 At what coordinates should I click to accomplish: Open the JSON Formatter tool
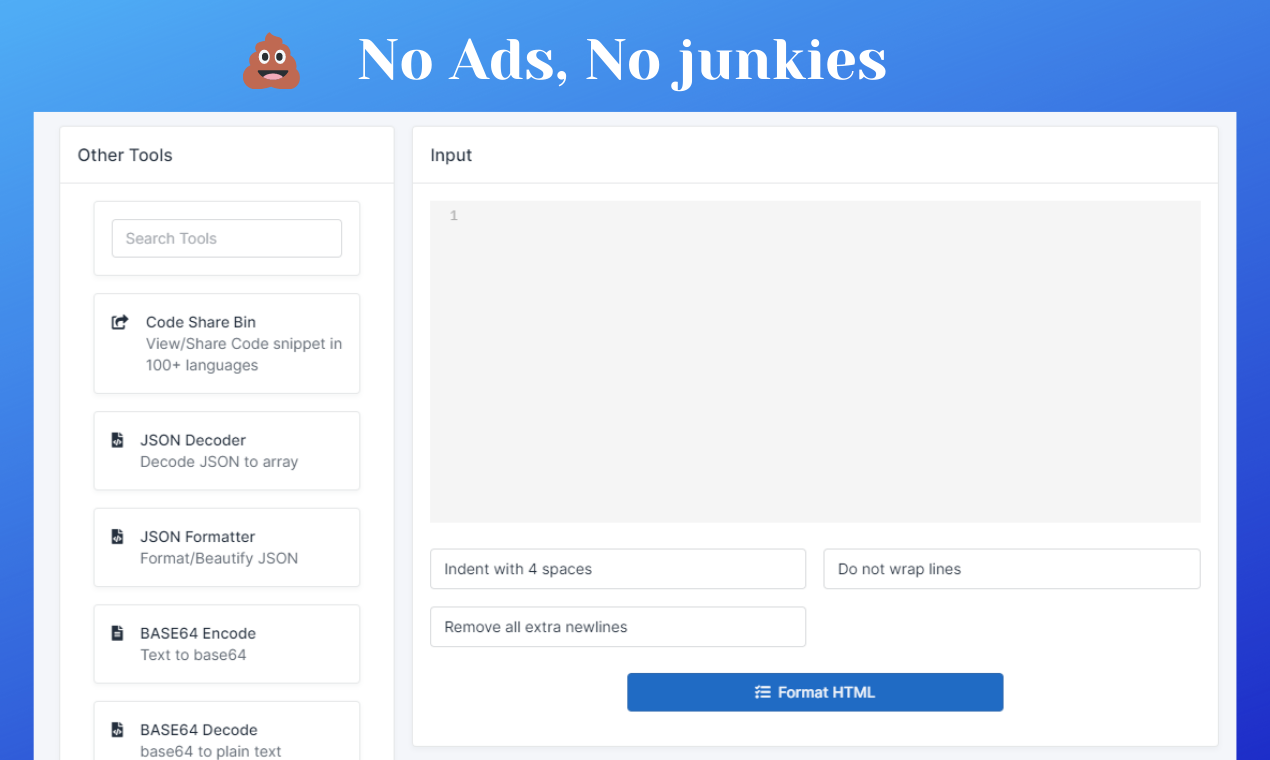click(x=227, y=547)
